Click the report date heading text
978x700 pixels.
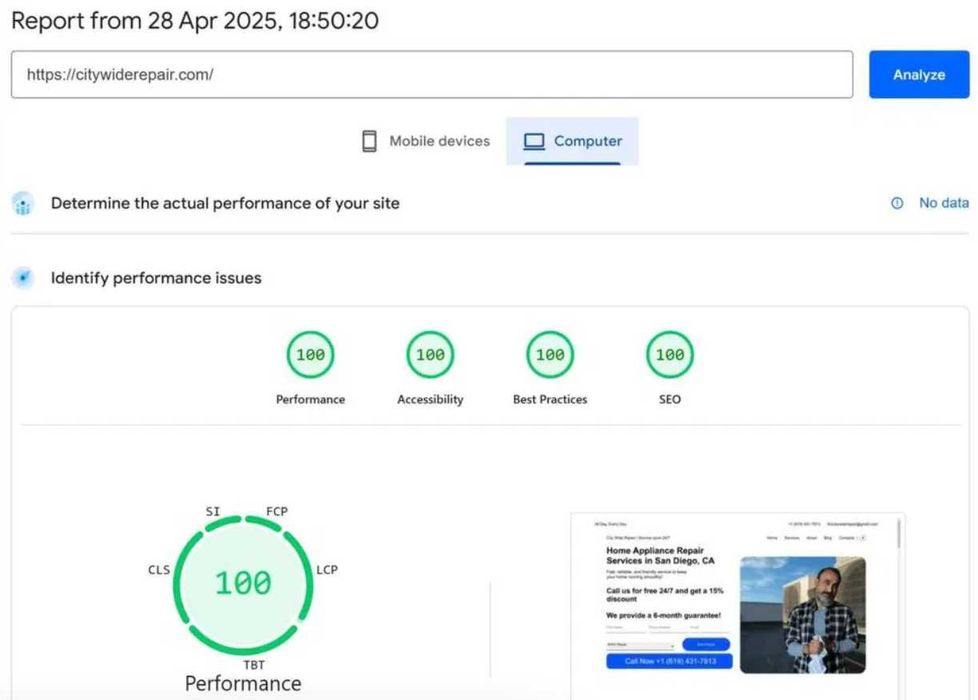pos(195,21)
